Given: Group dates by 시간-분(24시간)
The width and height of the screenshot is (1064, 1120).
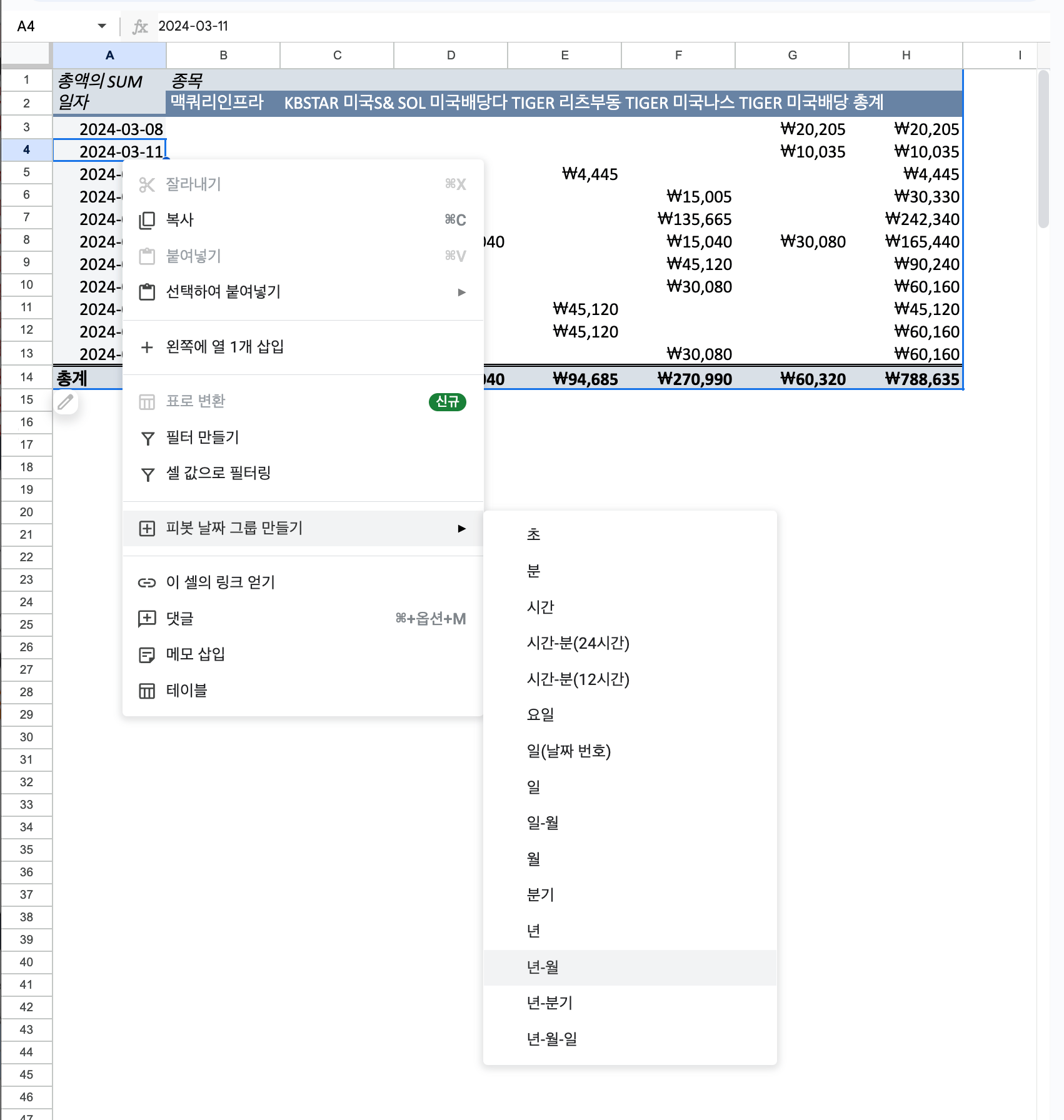Looking at the screenshot, I should coord(630,643).
